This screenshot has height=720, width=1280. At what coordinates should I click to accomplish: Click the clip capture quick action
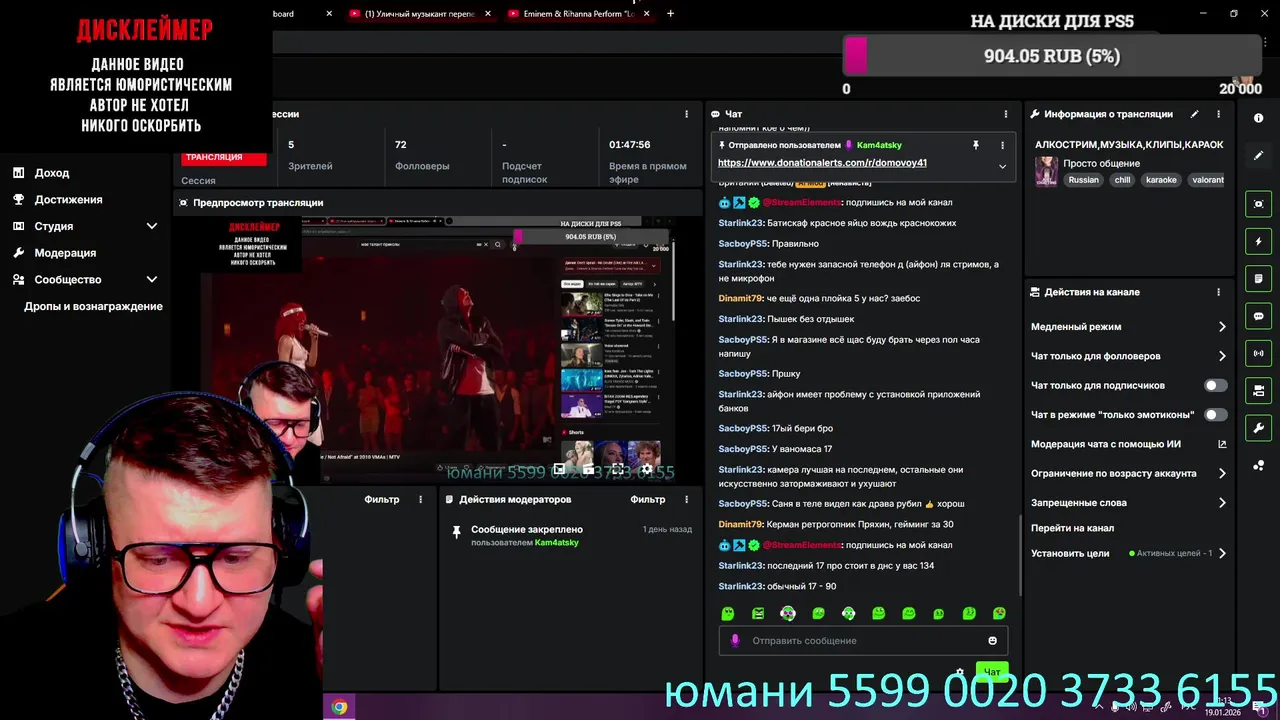(1258, 204)
